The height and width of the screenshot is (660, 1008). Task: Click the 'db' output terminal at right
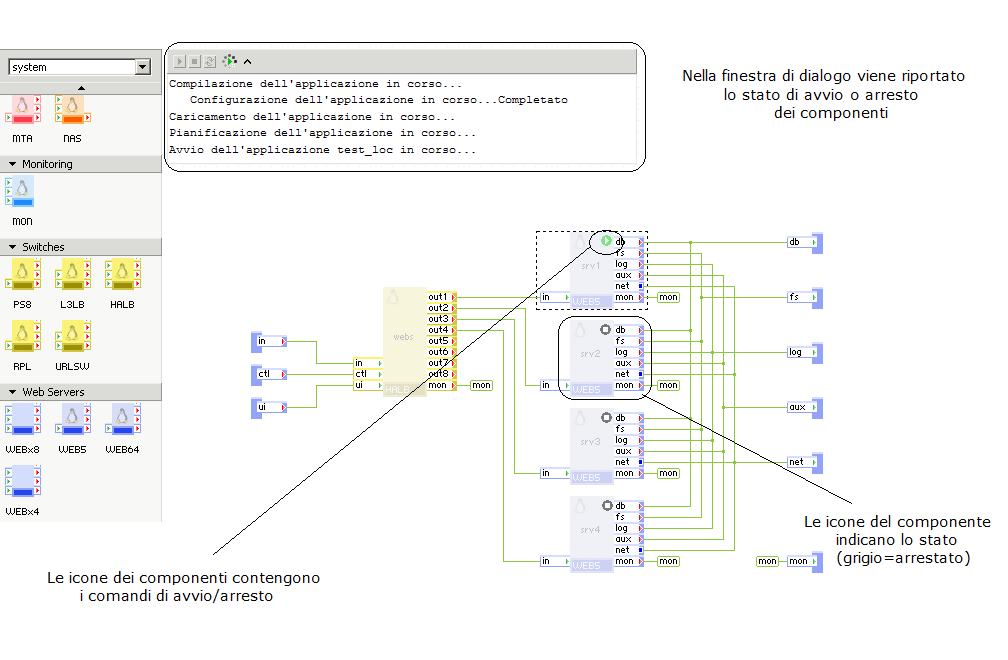tap(805, 242)
